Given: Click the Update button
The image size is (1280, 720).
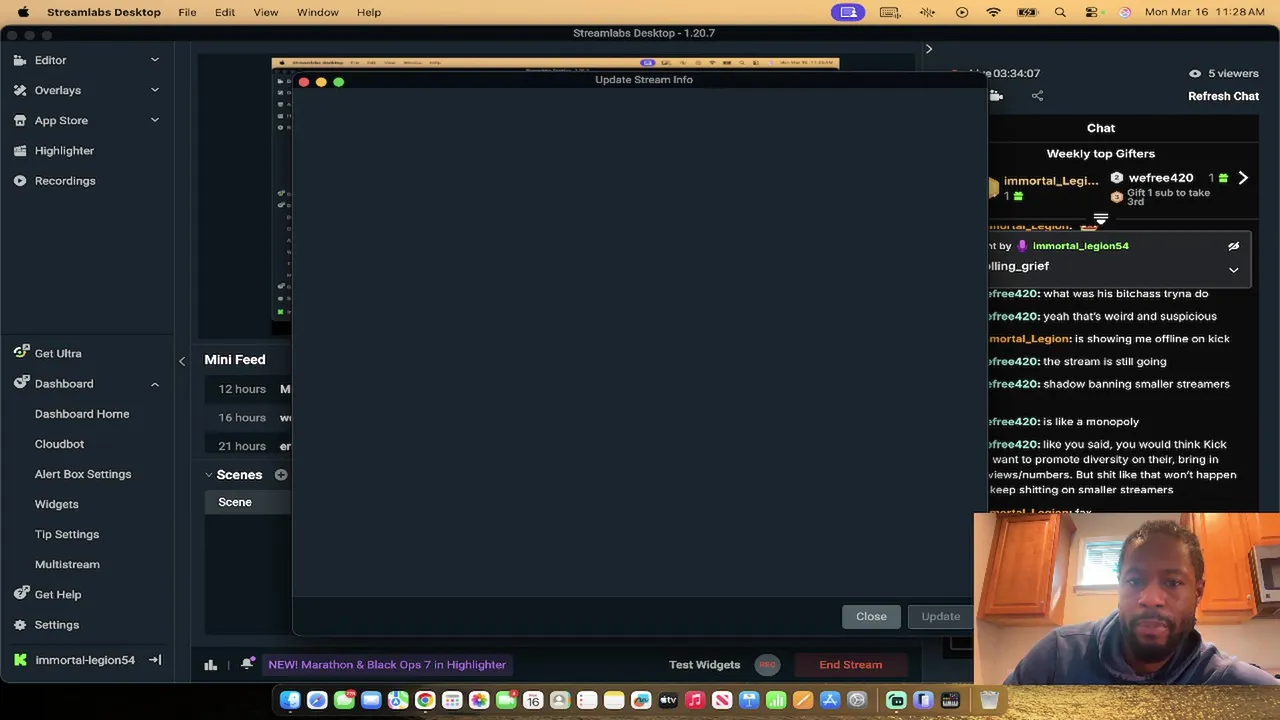Looking at the screenshot, I should click(940, 616).
